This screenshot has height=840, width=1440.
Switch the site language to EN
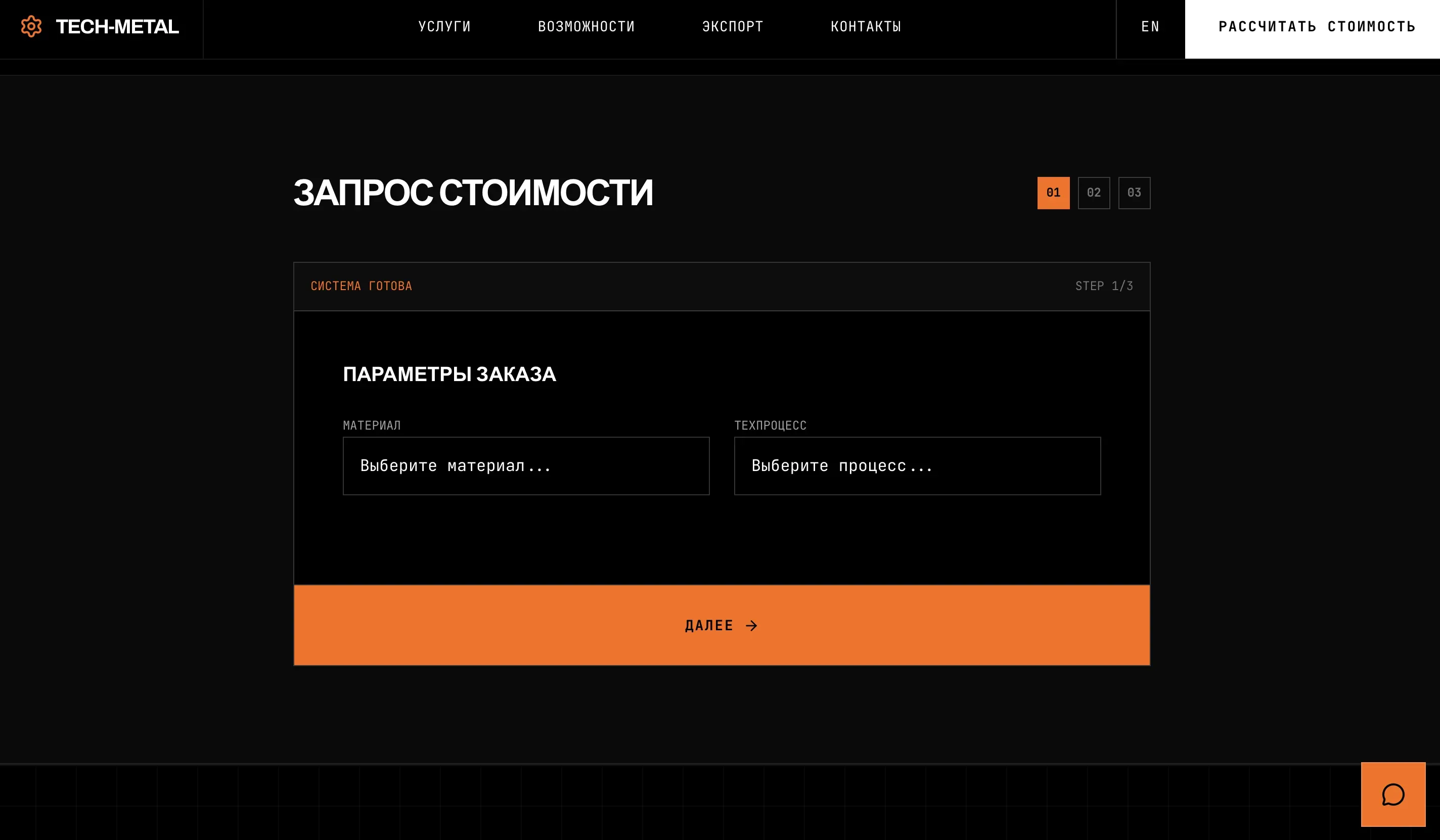point(1150,26)
